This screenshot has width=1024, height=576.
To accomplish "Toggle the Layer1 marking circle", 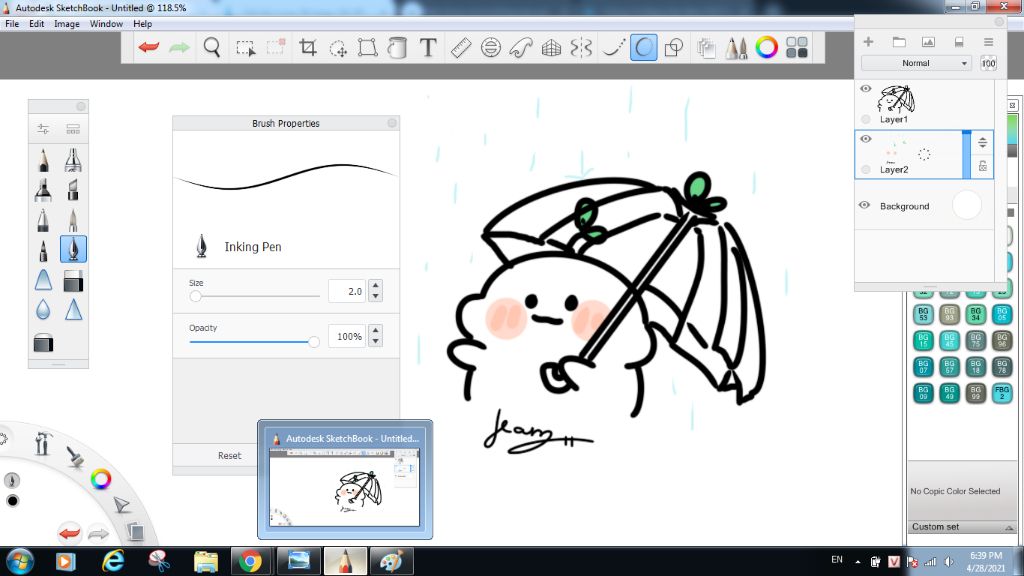I will (x=866, y=120).
